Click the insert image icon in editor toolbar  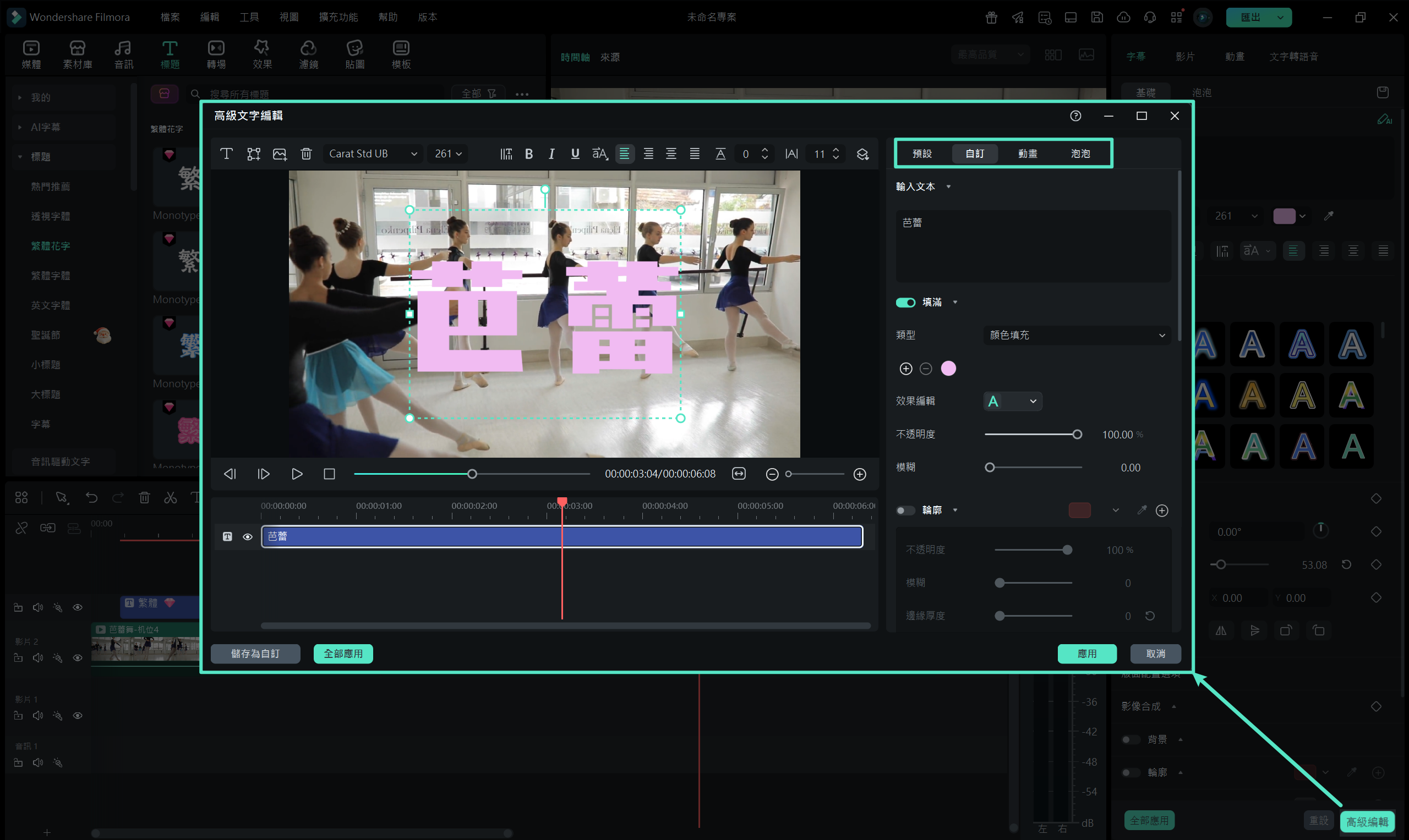point(280,153)
